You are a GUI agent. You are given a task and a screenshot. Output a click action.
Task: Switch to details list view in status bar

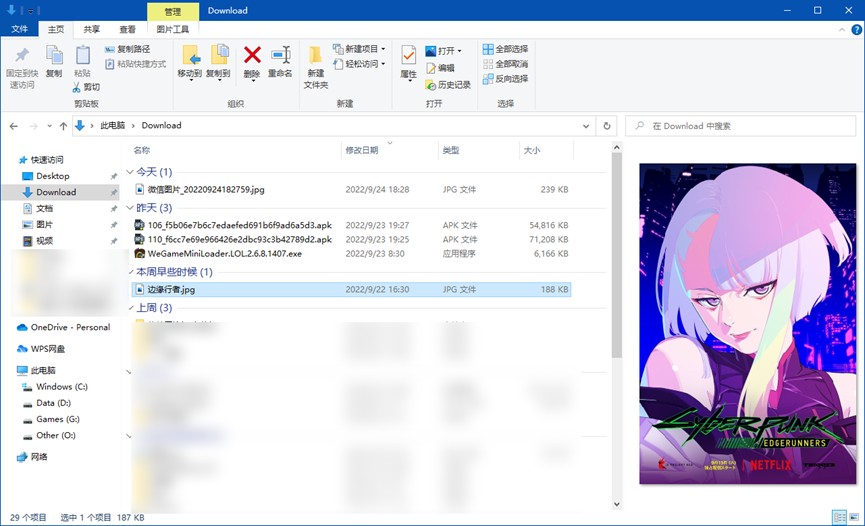[x=838, y=517]
